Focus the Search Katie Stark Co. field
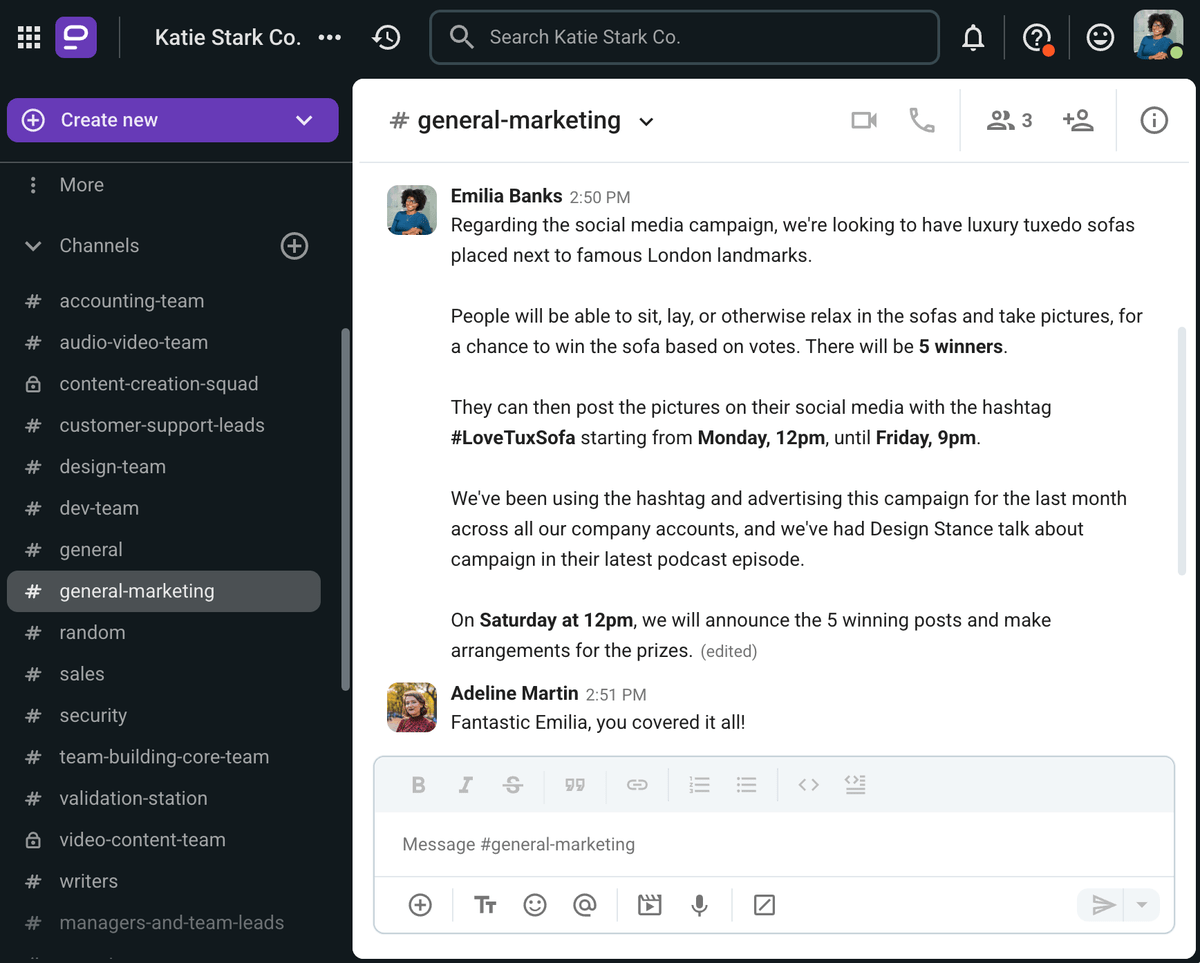This screenshot has height=963, width=1200. click(x=684, y=37)
